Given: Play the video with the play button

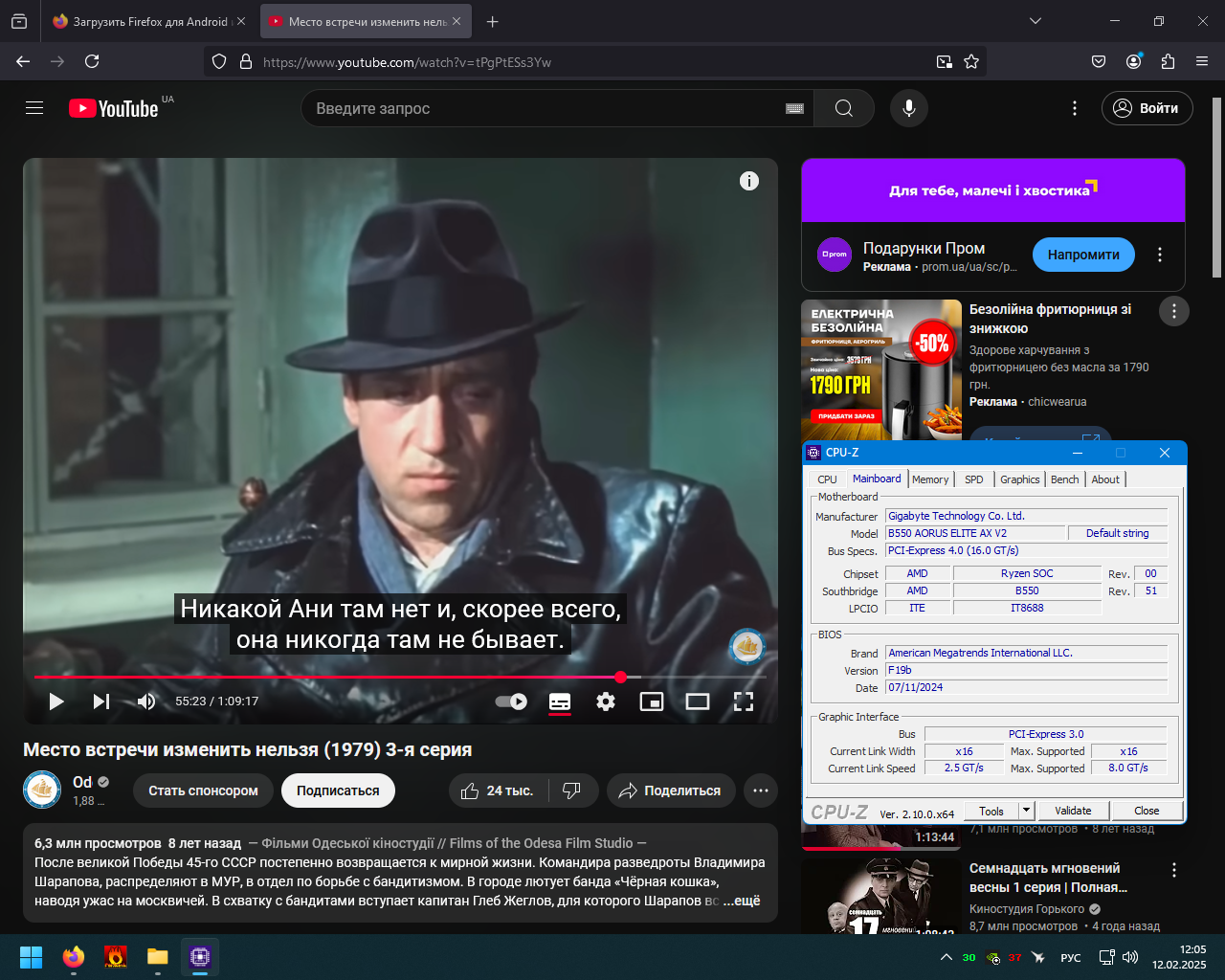Looking at the screenshot, I should click(56, 702).
